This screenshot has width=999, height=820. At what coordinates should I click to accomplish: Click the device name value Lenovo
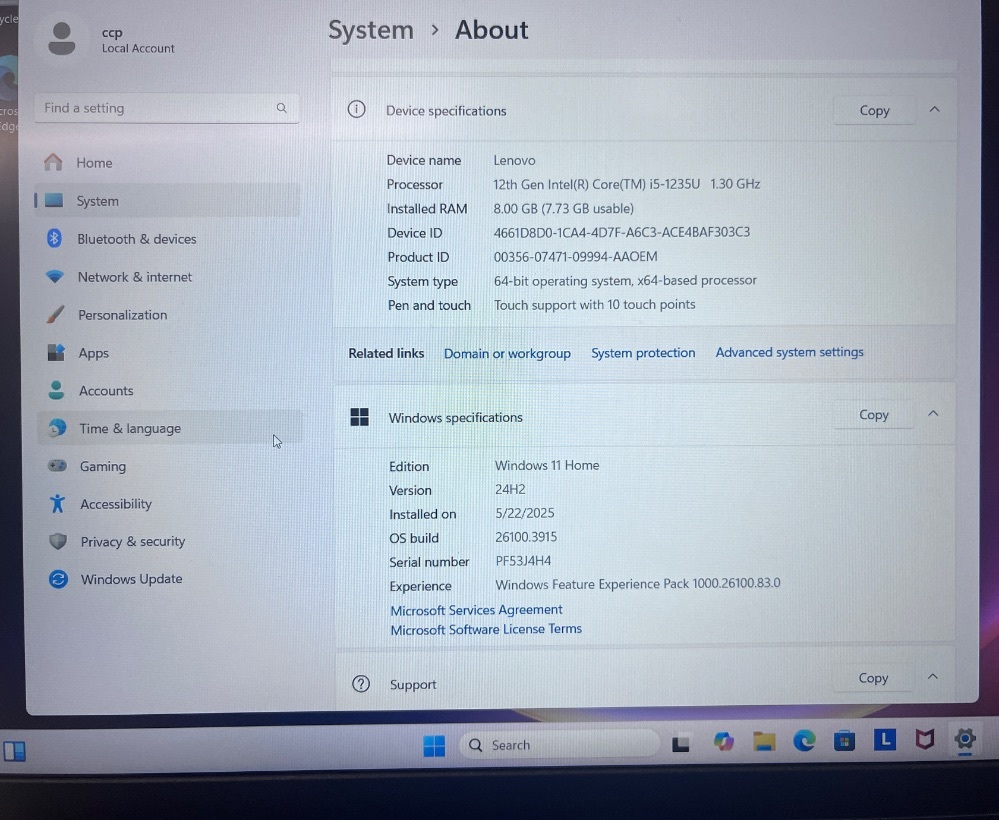tap(514, 161)
